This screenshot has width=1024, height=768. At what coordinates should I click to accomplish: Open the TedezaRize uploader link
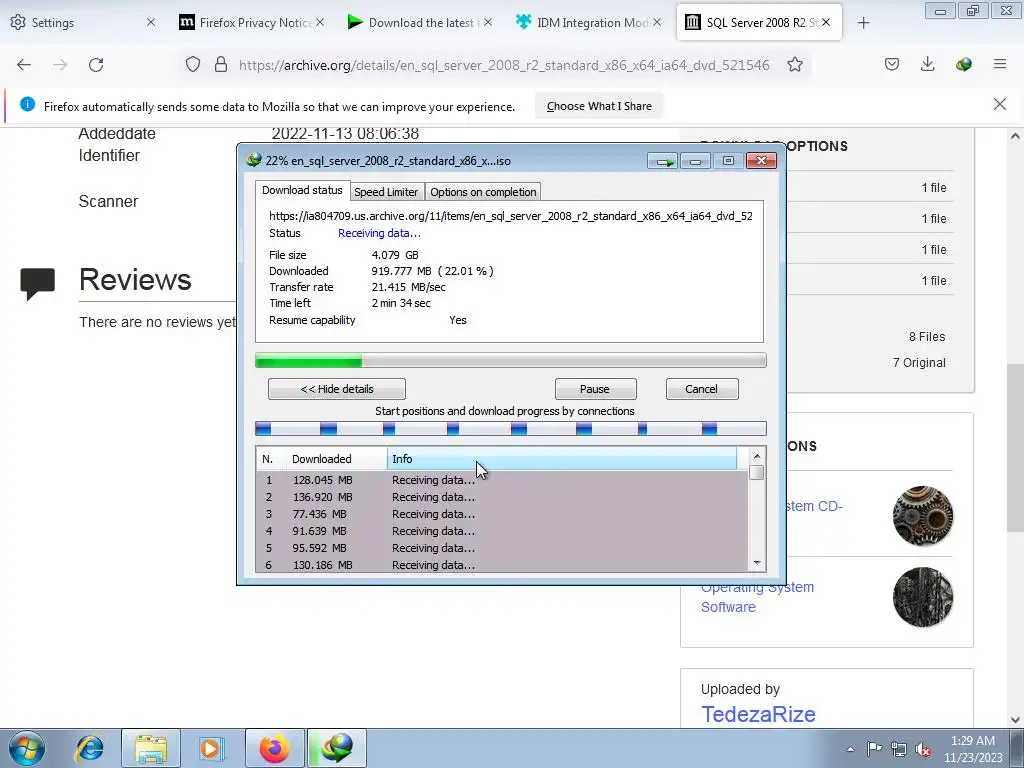click(x=758, y=714)
